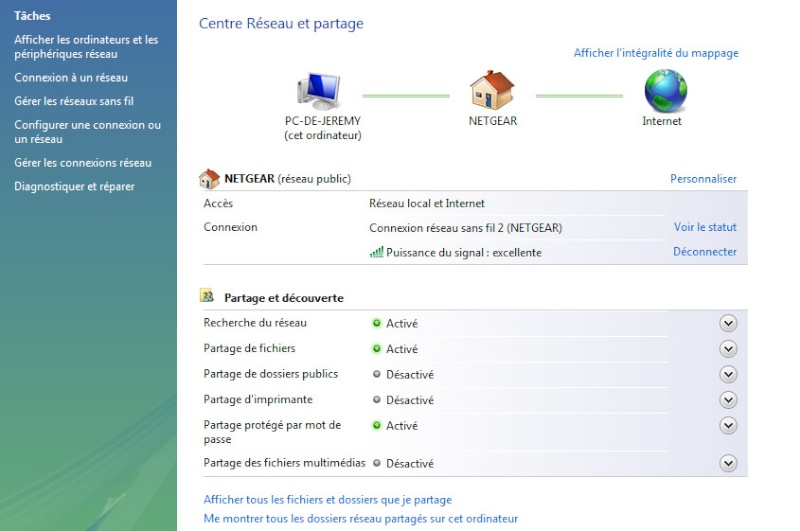Open Gérer les réseaux sans fil

(x=74, y=101)
